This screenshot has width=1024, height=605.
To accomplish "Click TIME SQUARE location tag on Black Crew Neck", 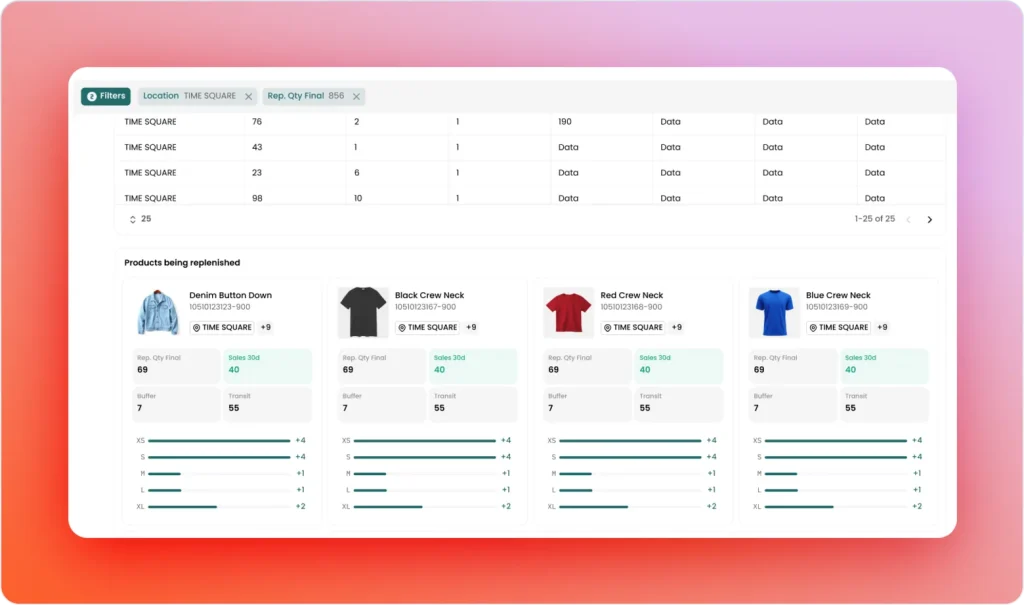I will 427,327.
